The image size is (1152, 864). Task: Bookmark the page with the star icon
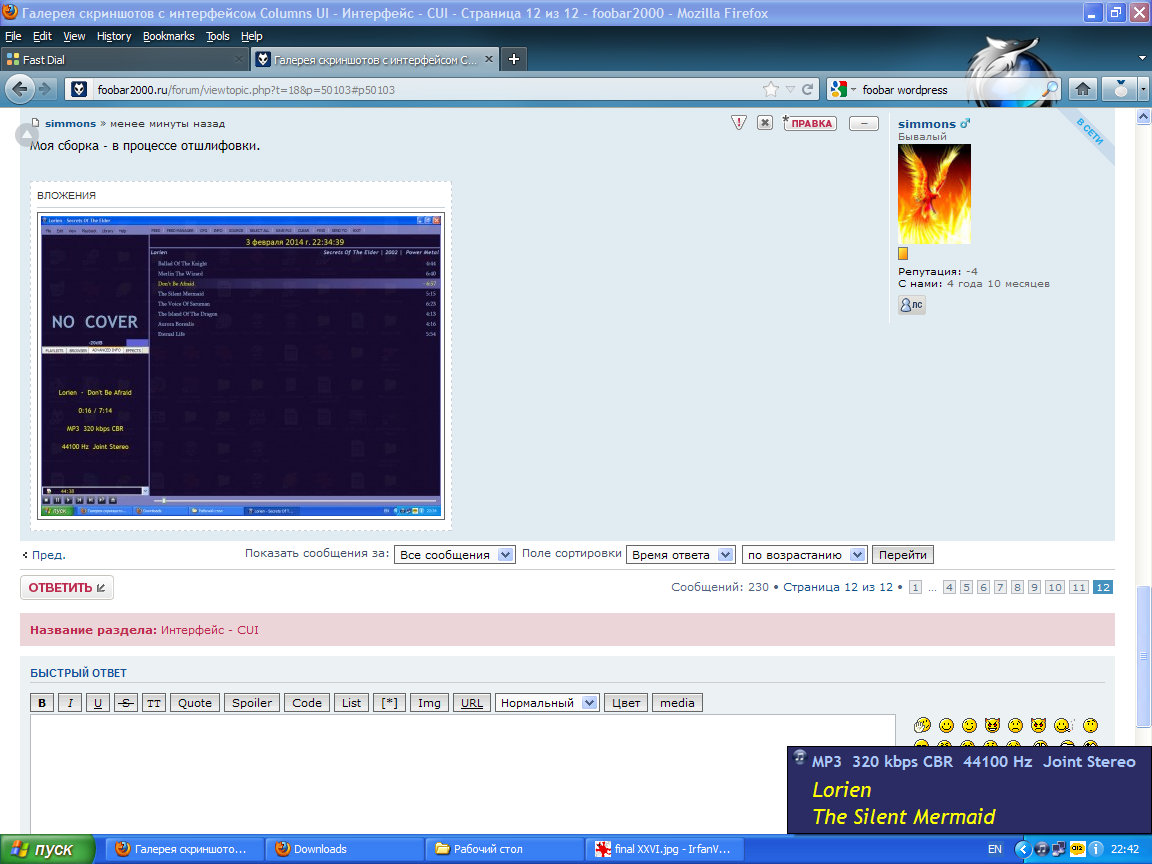pyautogui.click(x=770, y=89)
